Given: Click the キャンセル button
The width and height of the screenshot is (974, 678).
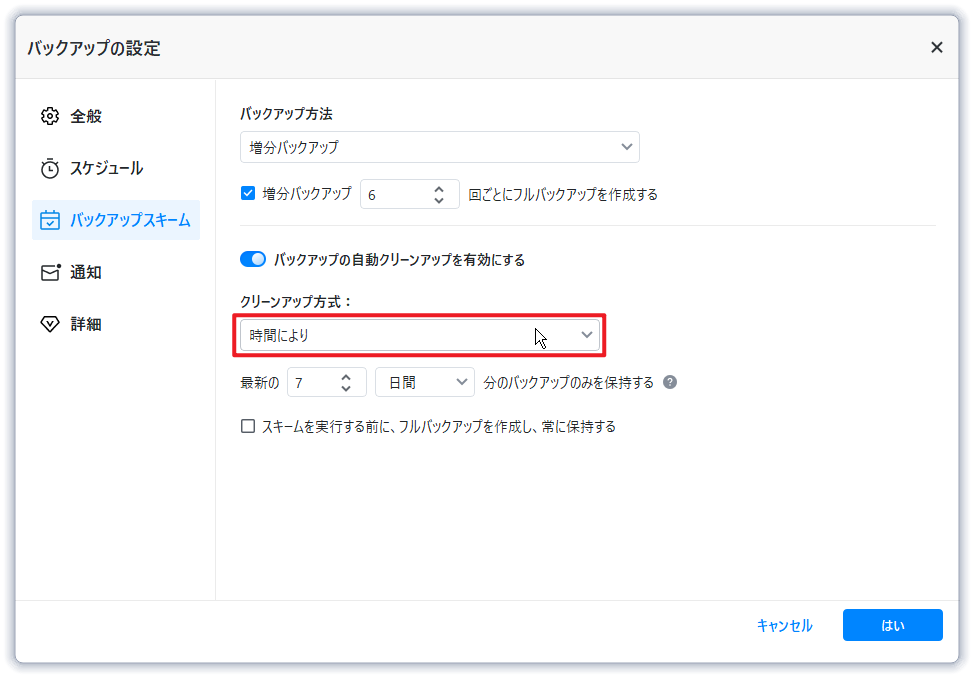Looking at the screenshot, I should (785, 625).
